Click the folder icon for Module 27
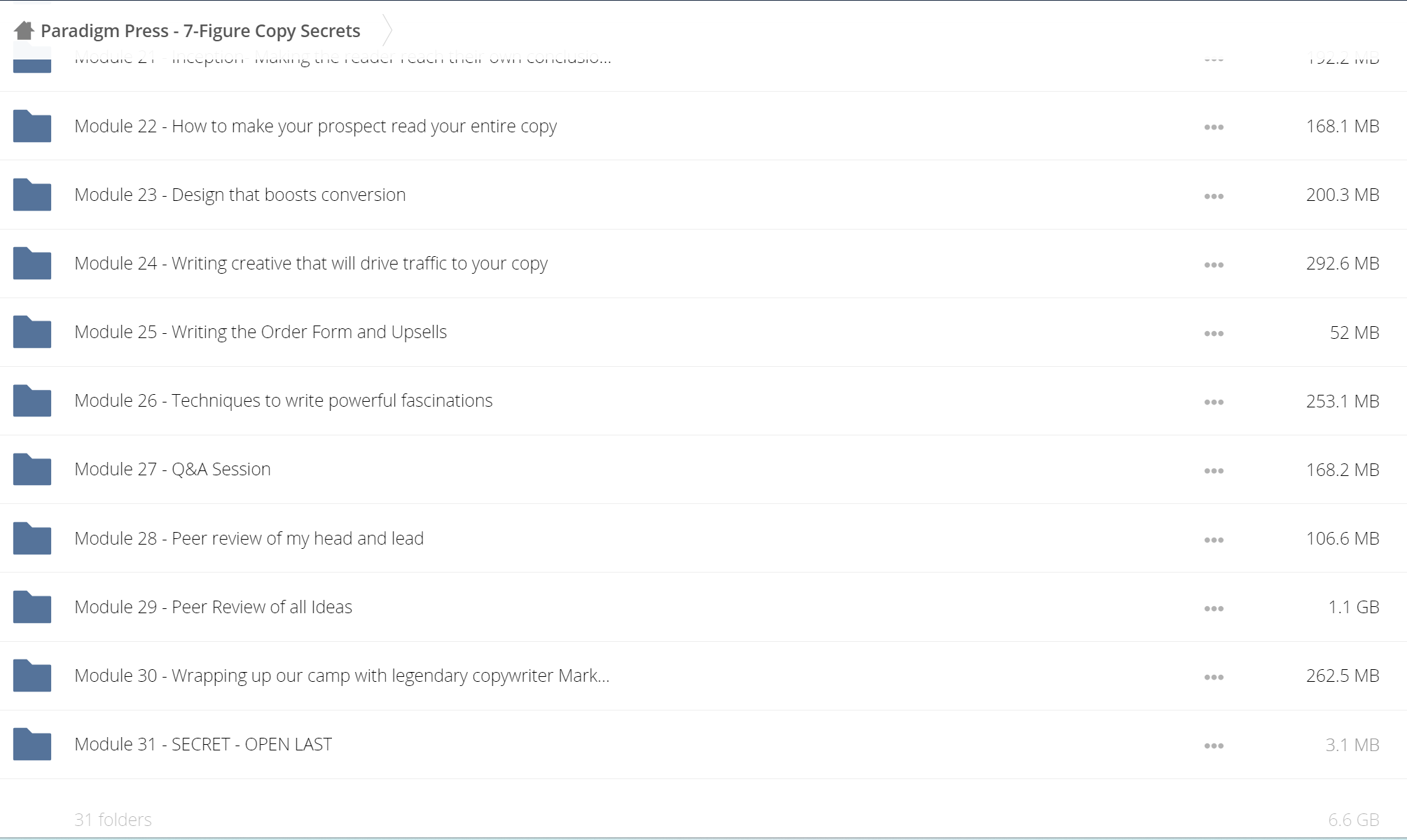The width and height of the screenshot is (1407, 840). pos(32,469)
